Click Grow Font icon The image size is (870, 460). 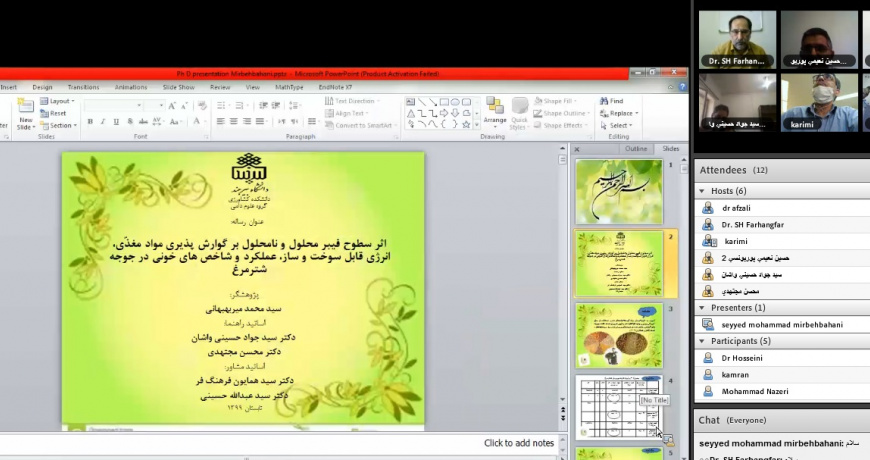coord(172,105)
